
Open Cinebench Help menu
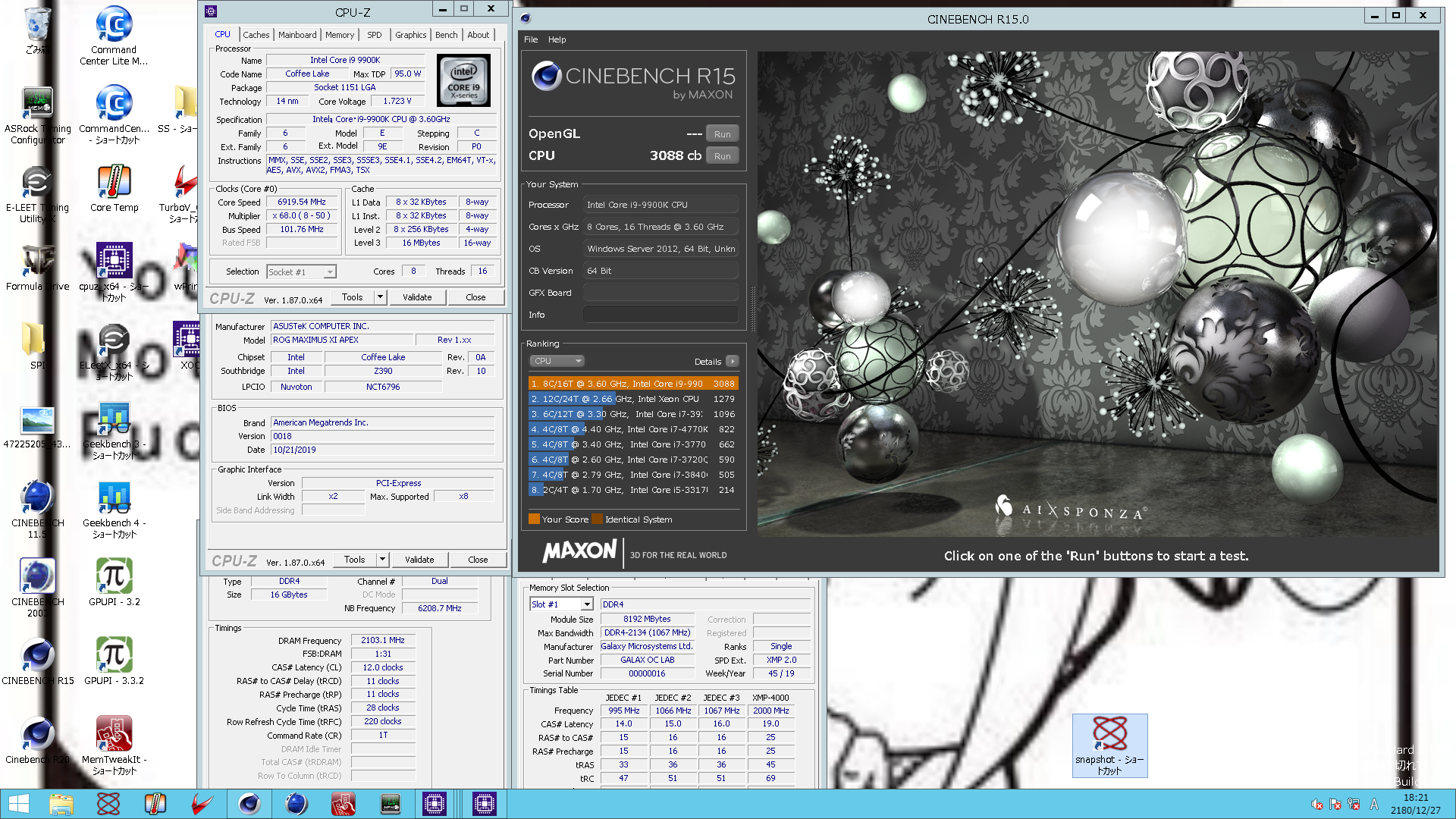tap(557, 39)
